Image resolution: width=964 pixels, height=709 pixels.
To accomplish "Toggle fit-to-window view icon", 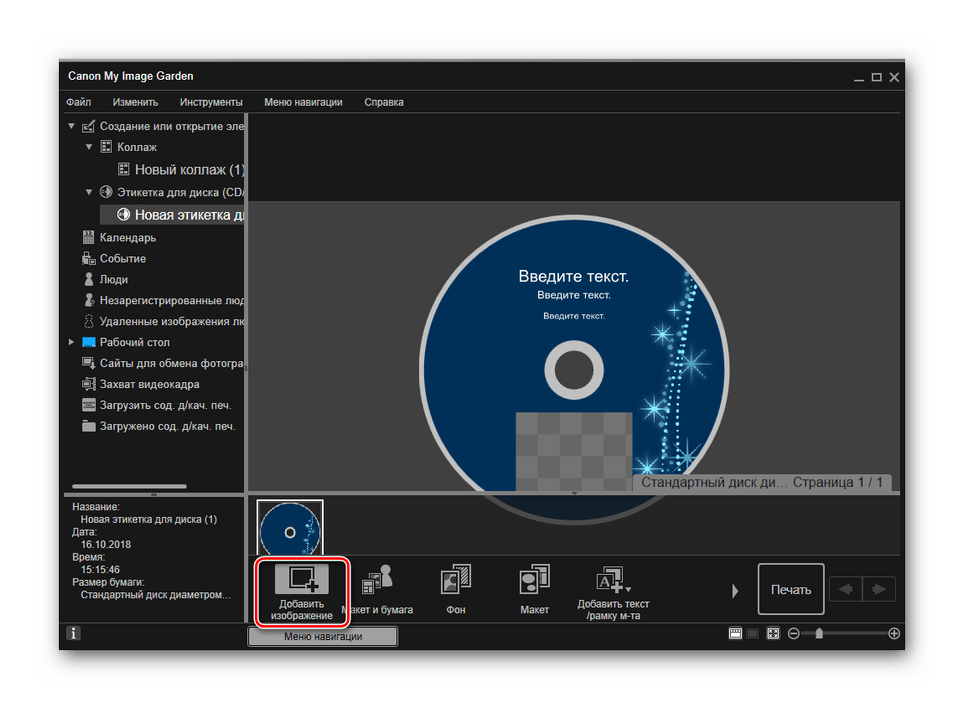I will click(x=773, y=634).
